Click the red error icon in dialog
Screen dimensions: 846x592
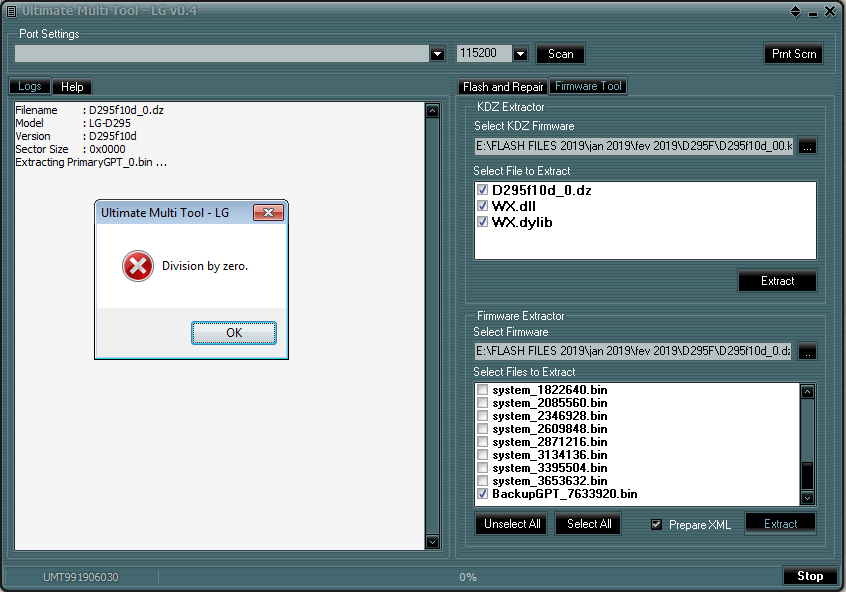pyautogui.click(x=138, y=266)
